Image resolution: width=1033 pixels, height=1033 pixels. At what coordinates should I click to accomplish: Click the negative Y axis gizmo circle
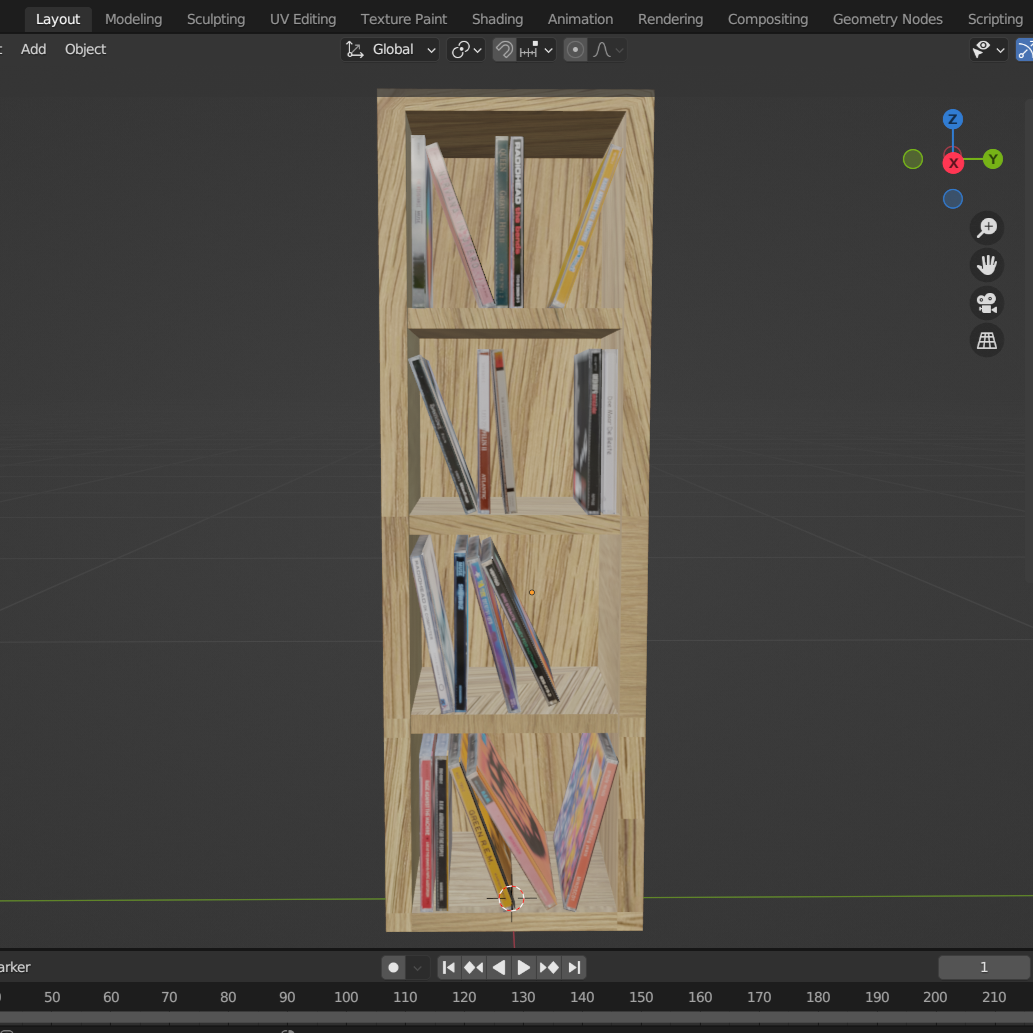912,159
